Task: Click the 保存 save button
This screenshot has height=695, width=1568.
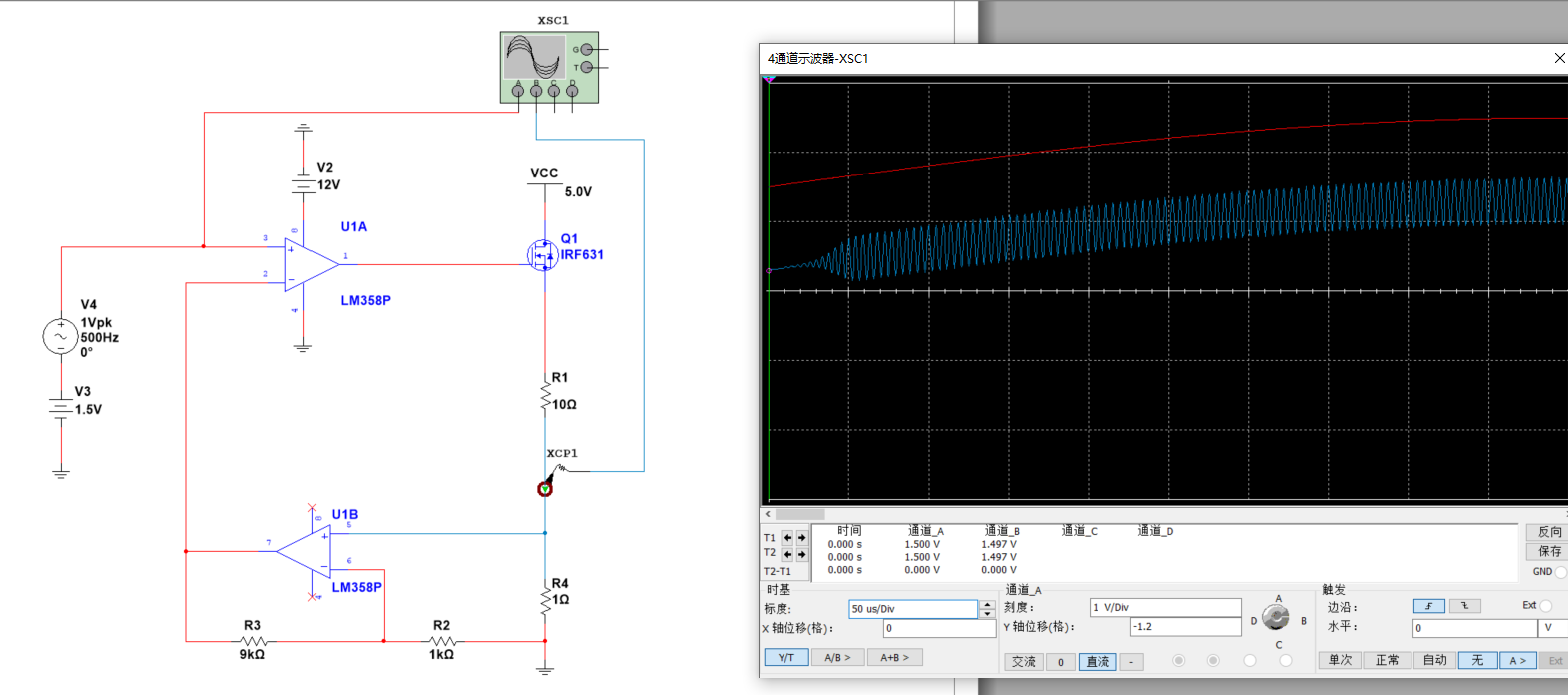Action: coord(1548,551)
